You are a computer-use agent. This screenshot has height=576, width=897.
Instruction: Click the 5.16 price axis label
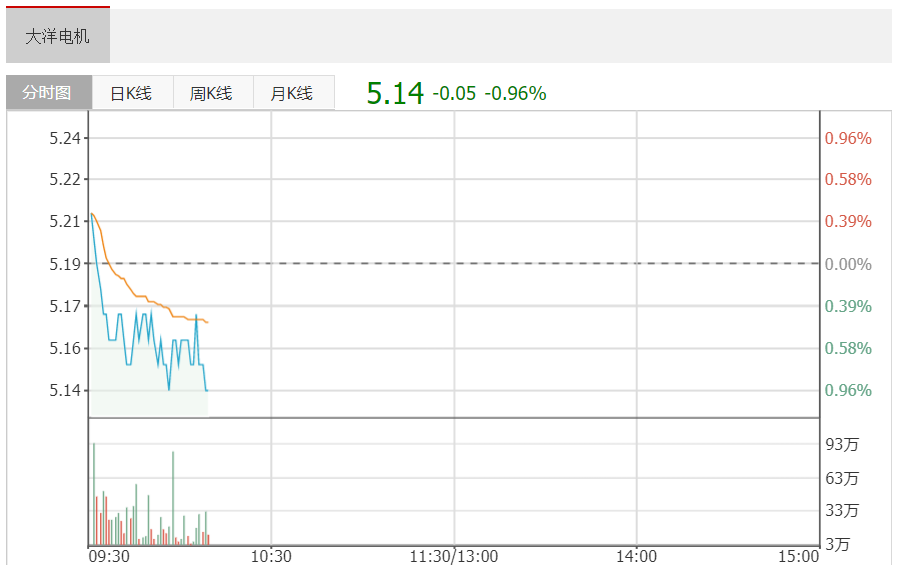[65, 348]
